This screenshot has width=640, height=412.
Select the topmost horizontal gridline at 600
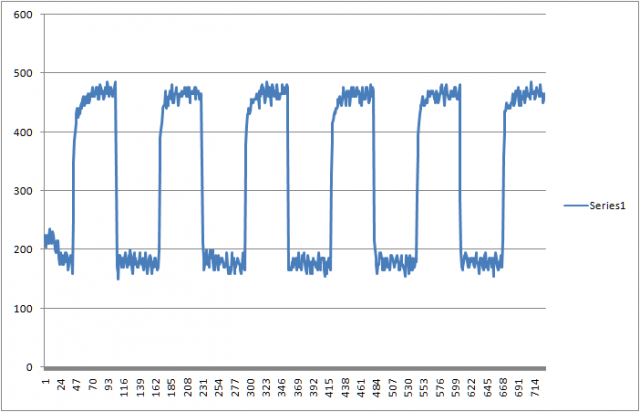tap(300, 15)
